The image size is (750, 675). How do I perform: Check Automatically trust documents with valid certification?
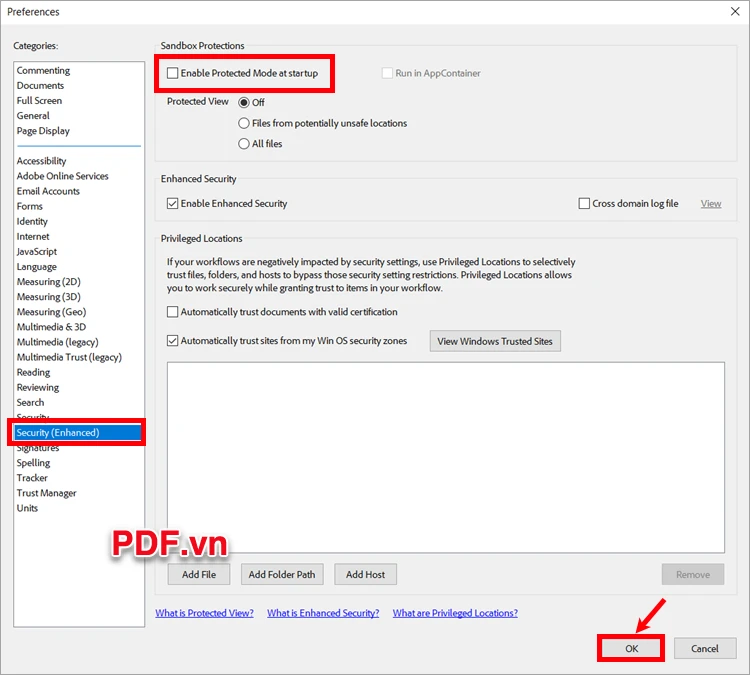click(172, 312)
